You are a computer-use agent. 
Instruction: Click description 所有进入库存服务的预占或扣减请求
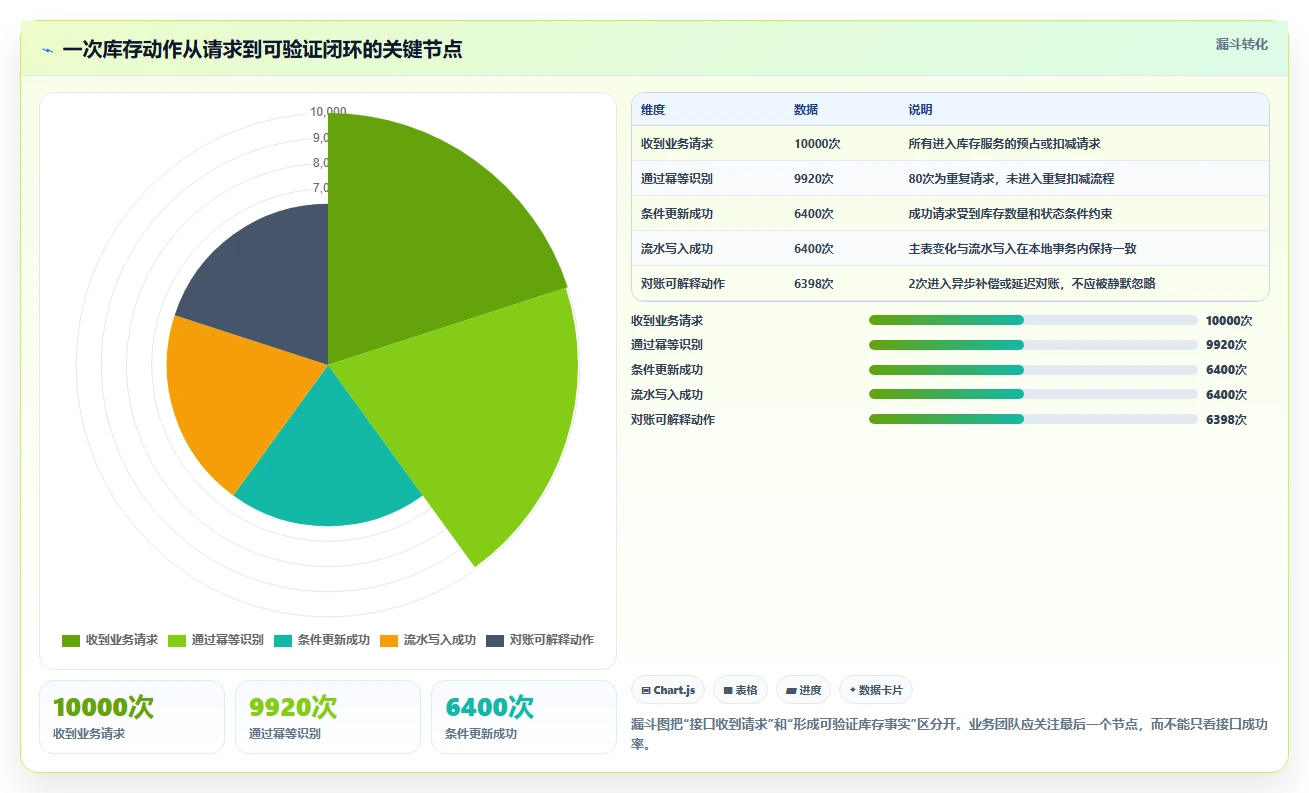click(x=1004, y=144)
